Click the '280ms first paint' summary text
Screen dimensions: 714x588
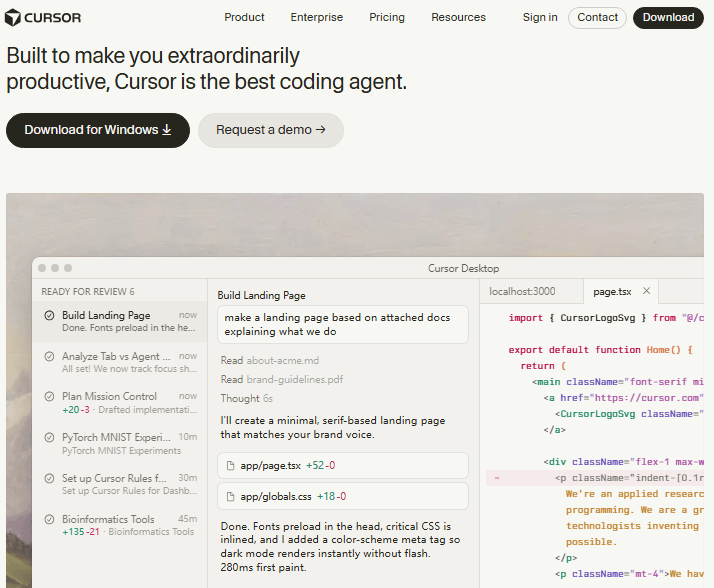[263, 568]
